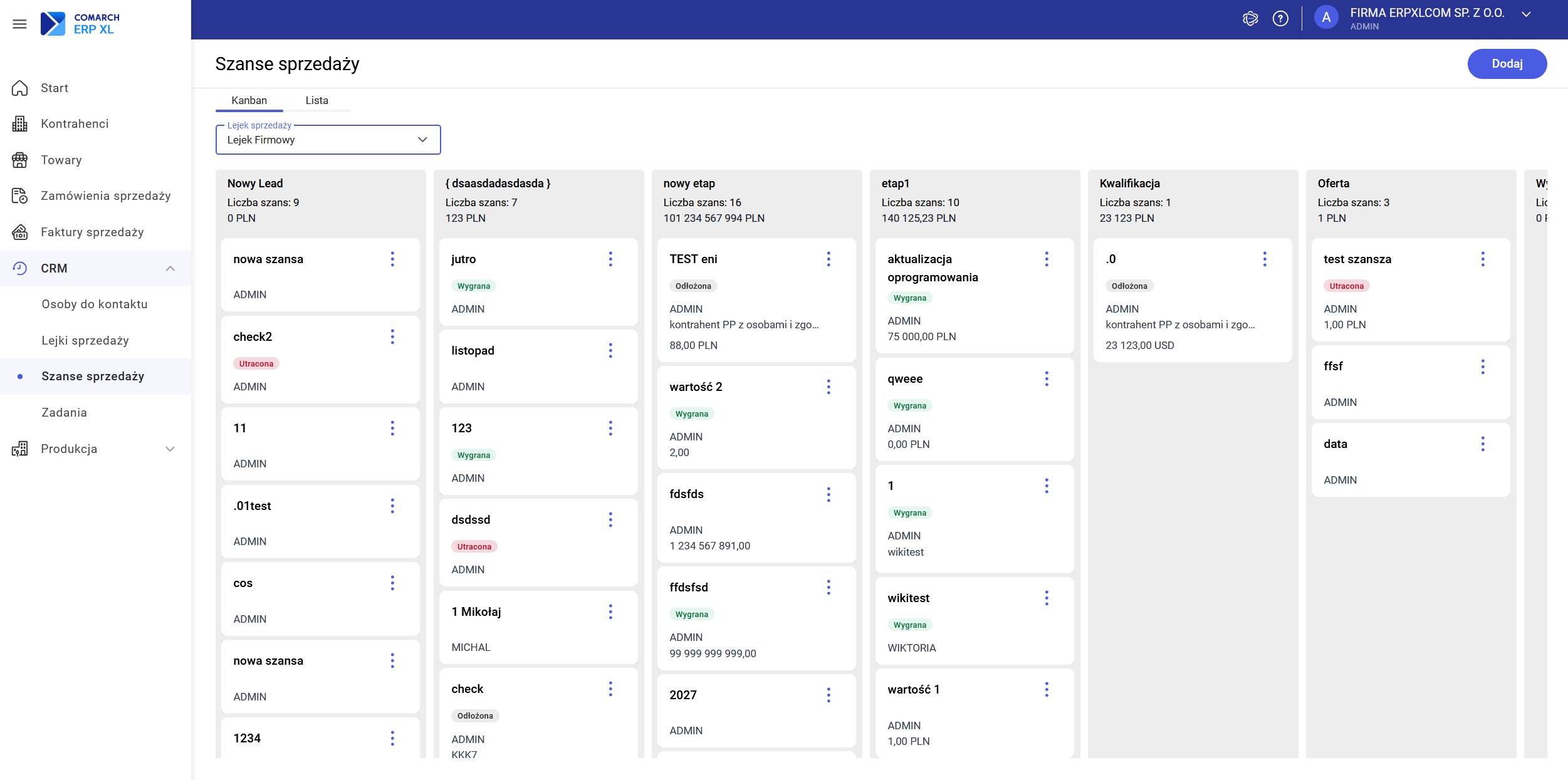Open three-dot menu on 'test szansza' card
Image resolution: width=1568 pixels, height=780 pixels.
click(x=1483, y=259)
